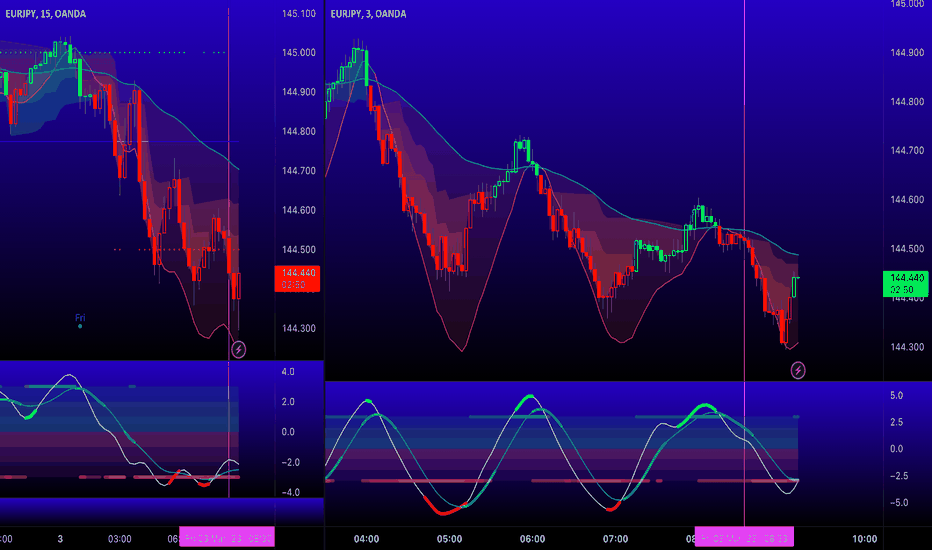Click 144.500 on the right chart price axis
Viewport: 932px width, 550px height.
[907, 249]
